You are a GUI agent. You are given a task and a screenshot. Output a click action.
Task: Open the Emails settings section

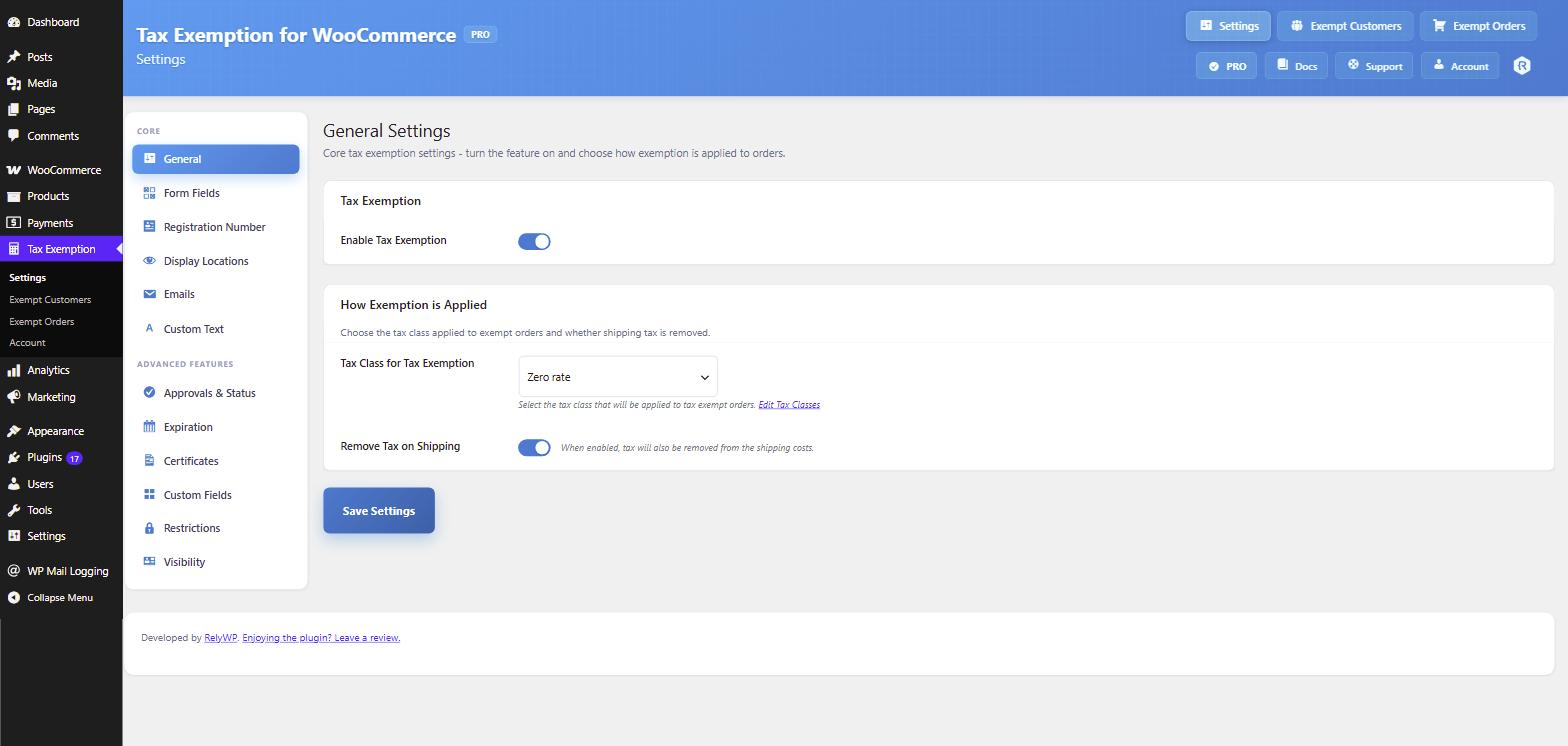pos(216,294)
